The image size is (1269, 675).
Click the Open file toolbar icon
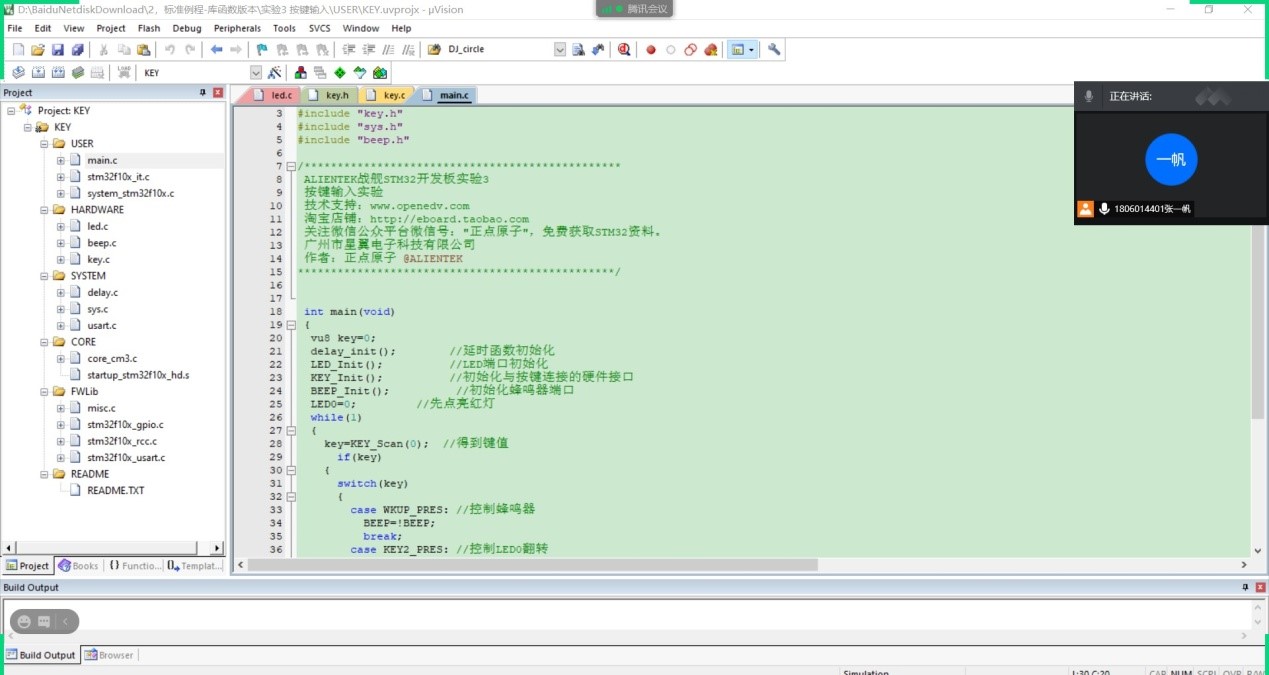(x=38, y=50)
